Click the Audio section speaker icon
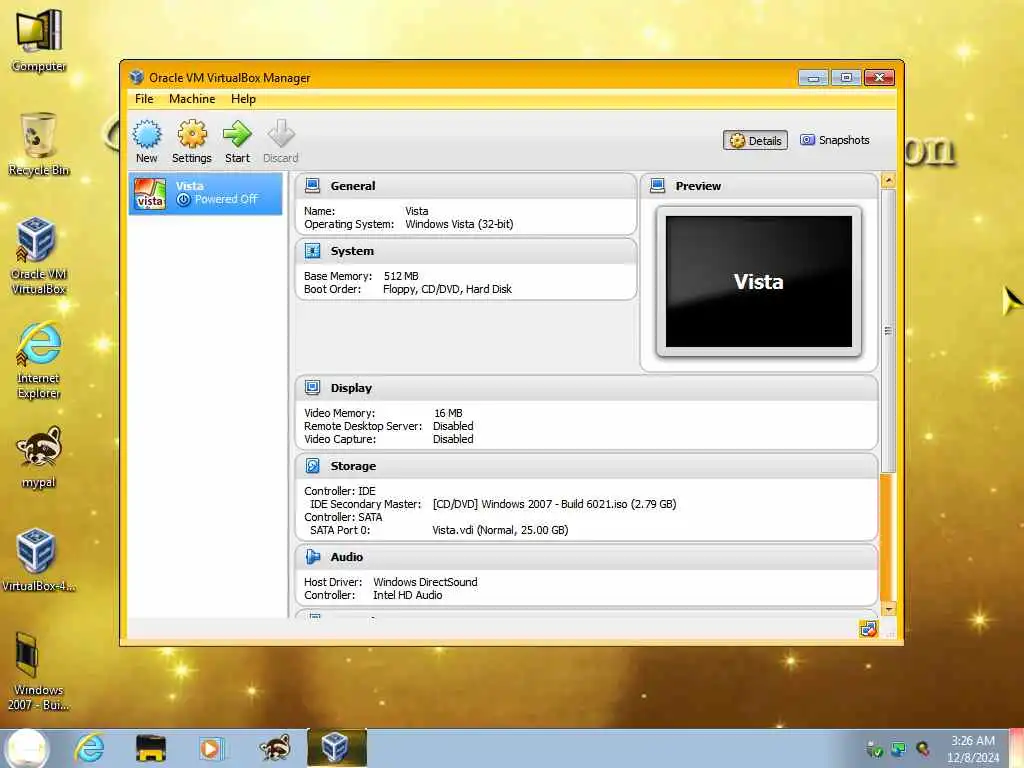Screen dimensions: 1024x768 [313, 557]
